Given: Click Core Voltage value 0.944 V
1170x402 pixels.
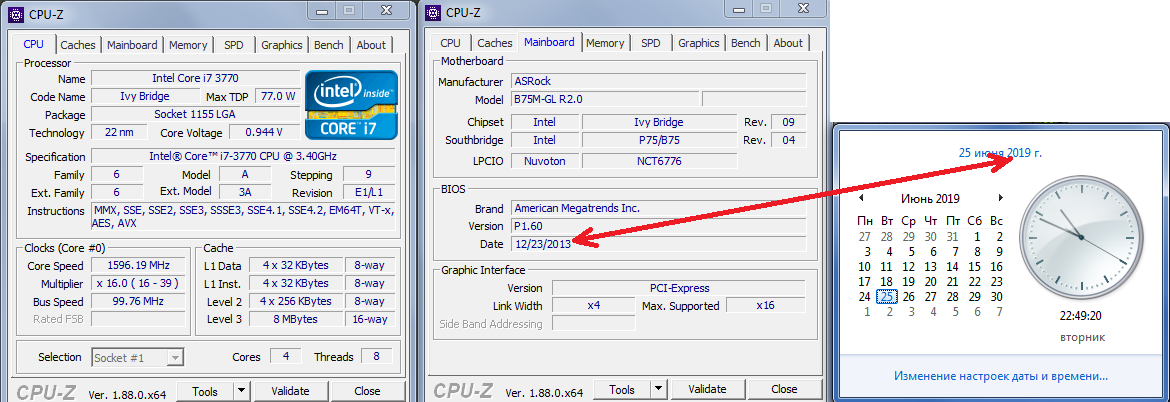Looking at the screenshot, I should coord(264,132).
